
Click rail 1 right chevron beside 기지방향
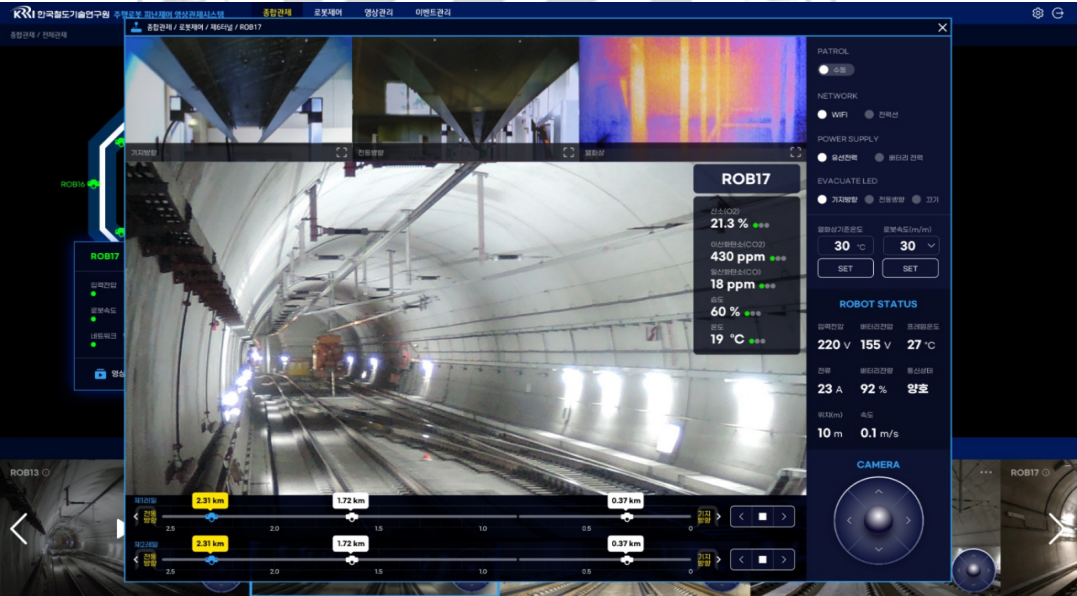coord(718,516)
